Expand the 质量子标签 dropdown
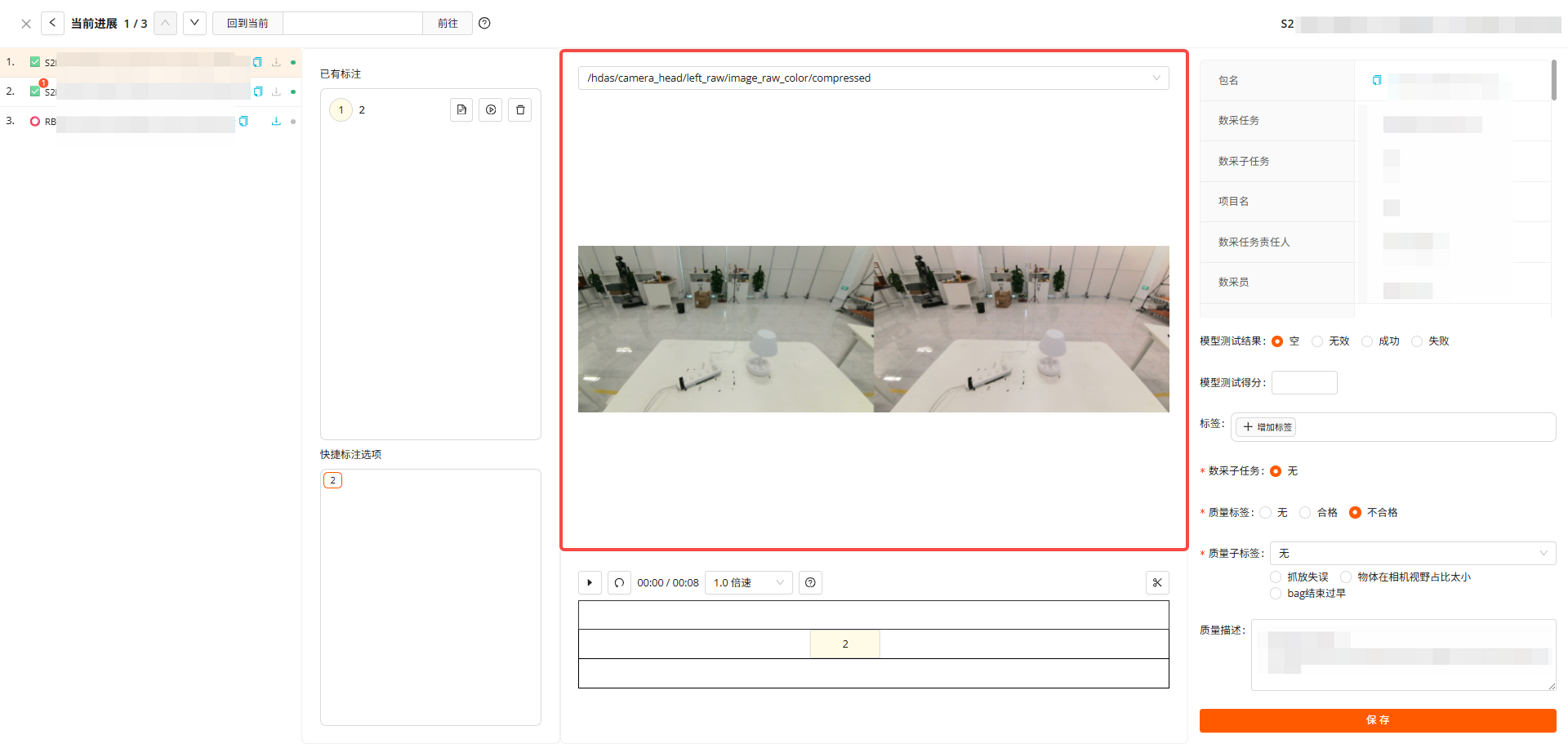Image resolution: width=1568 pixels, height=744 pixels. coord(1412,553)
